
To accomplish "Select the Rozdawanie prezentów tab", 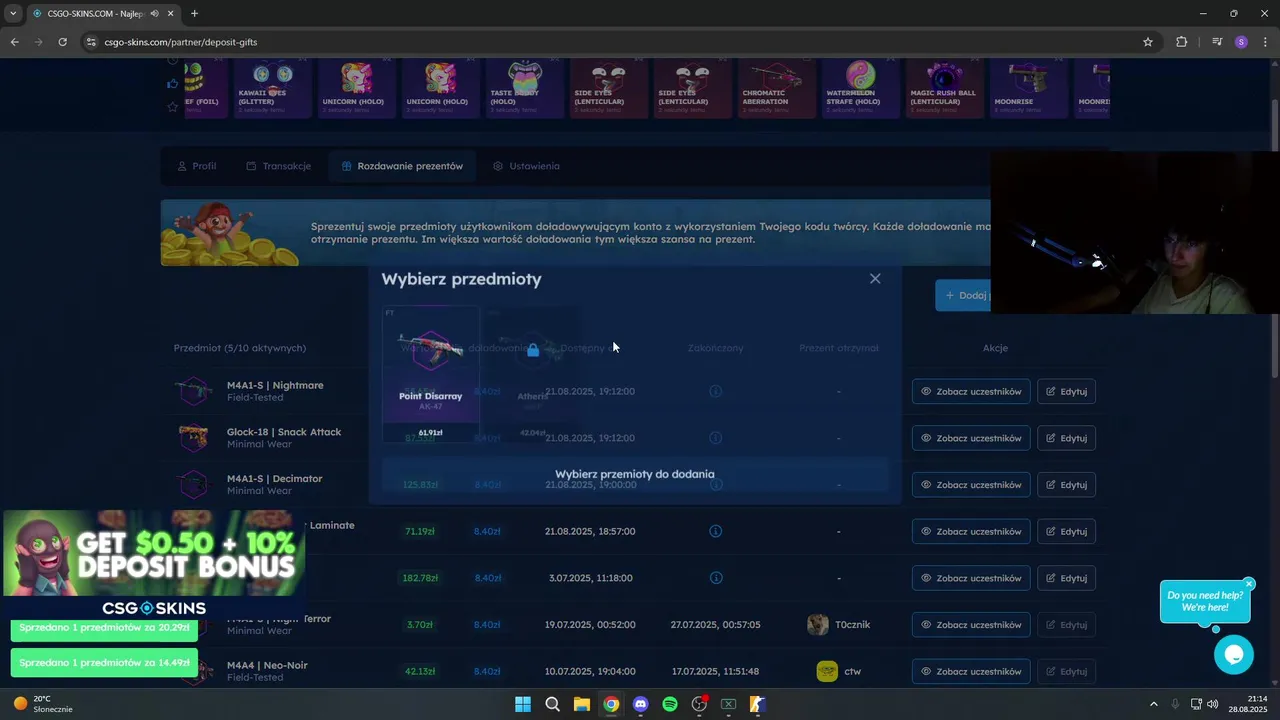I will 402,166.
